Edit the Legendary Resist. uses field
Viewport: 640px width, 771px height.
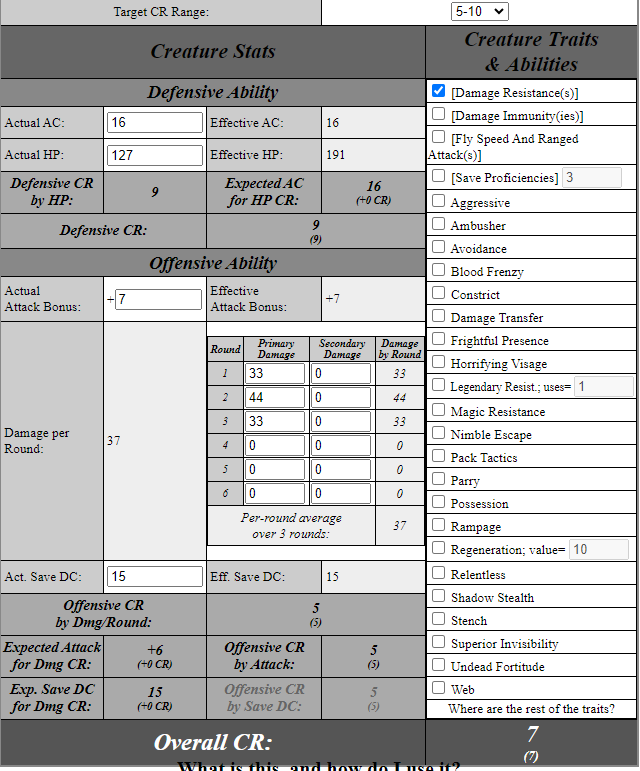[x=604, y=386]
